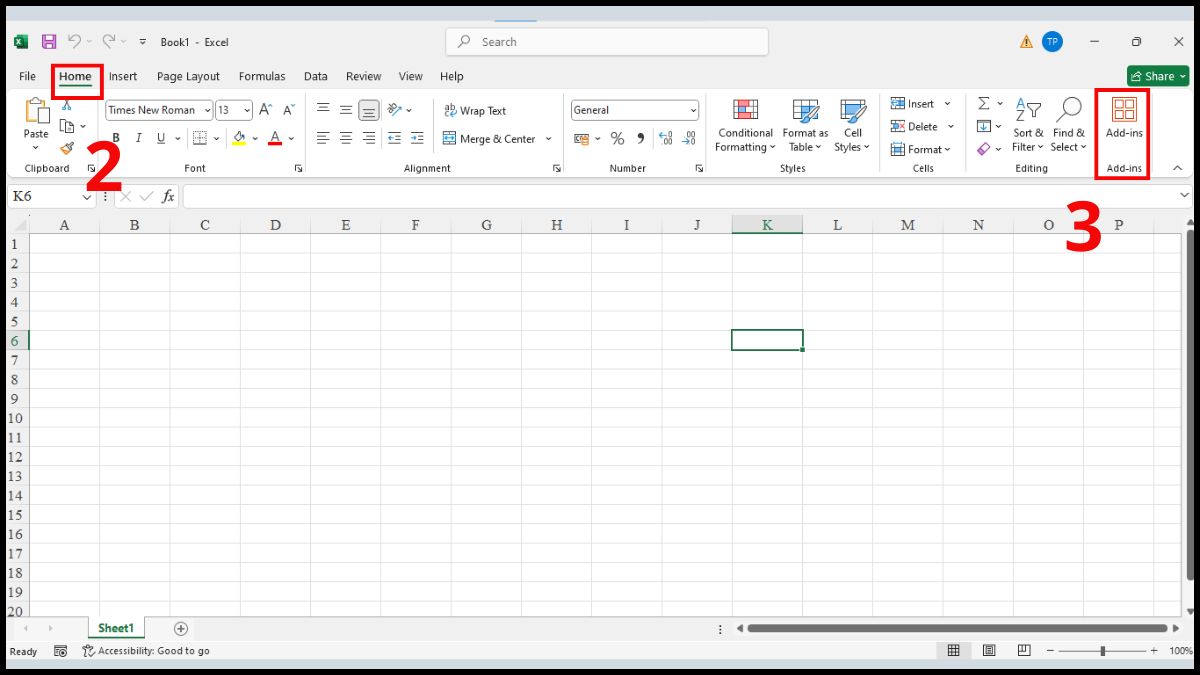Open the font color red swatch
This screenshot has width=1200, height=675.
(275, 139)
